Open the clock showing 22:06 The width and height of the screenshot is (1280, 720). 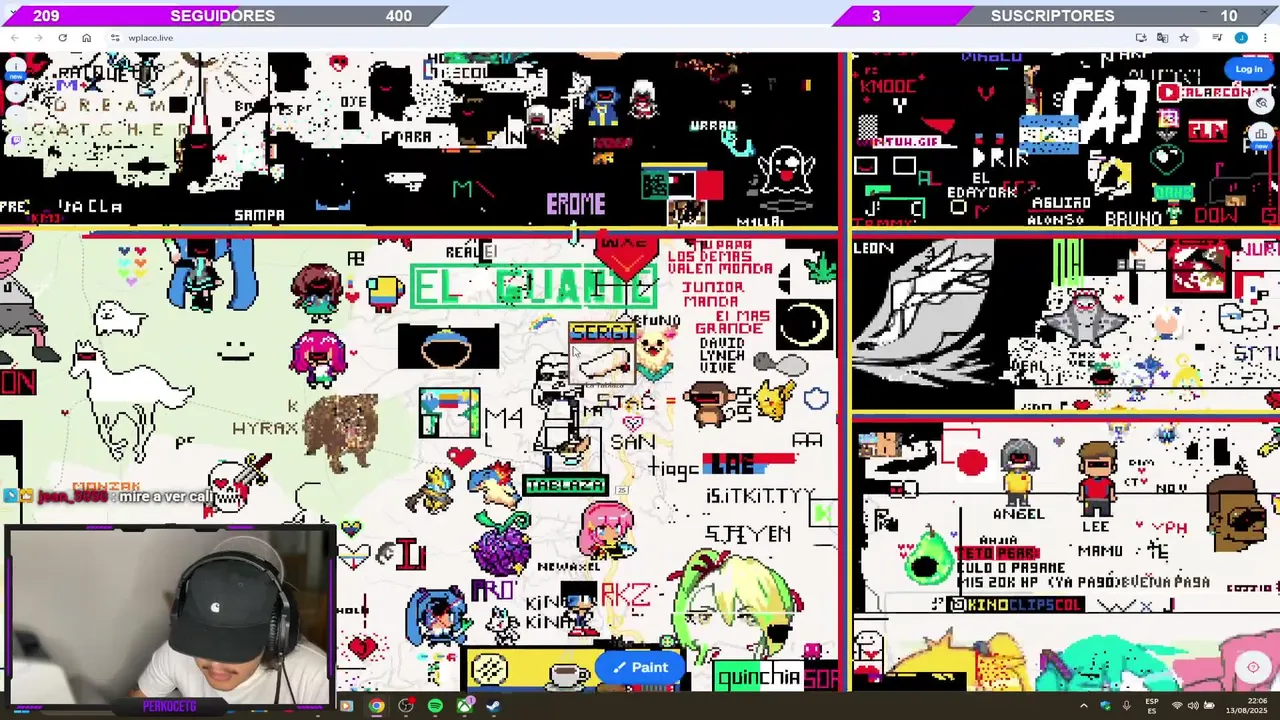pos(1249,706)
